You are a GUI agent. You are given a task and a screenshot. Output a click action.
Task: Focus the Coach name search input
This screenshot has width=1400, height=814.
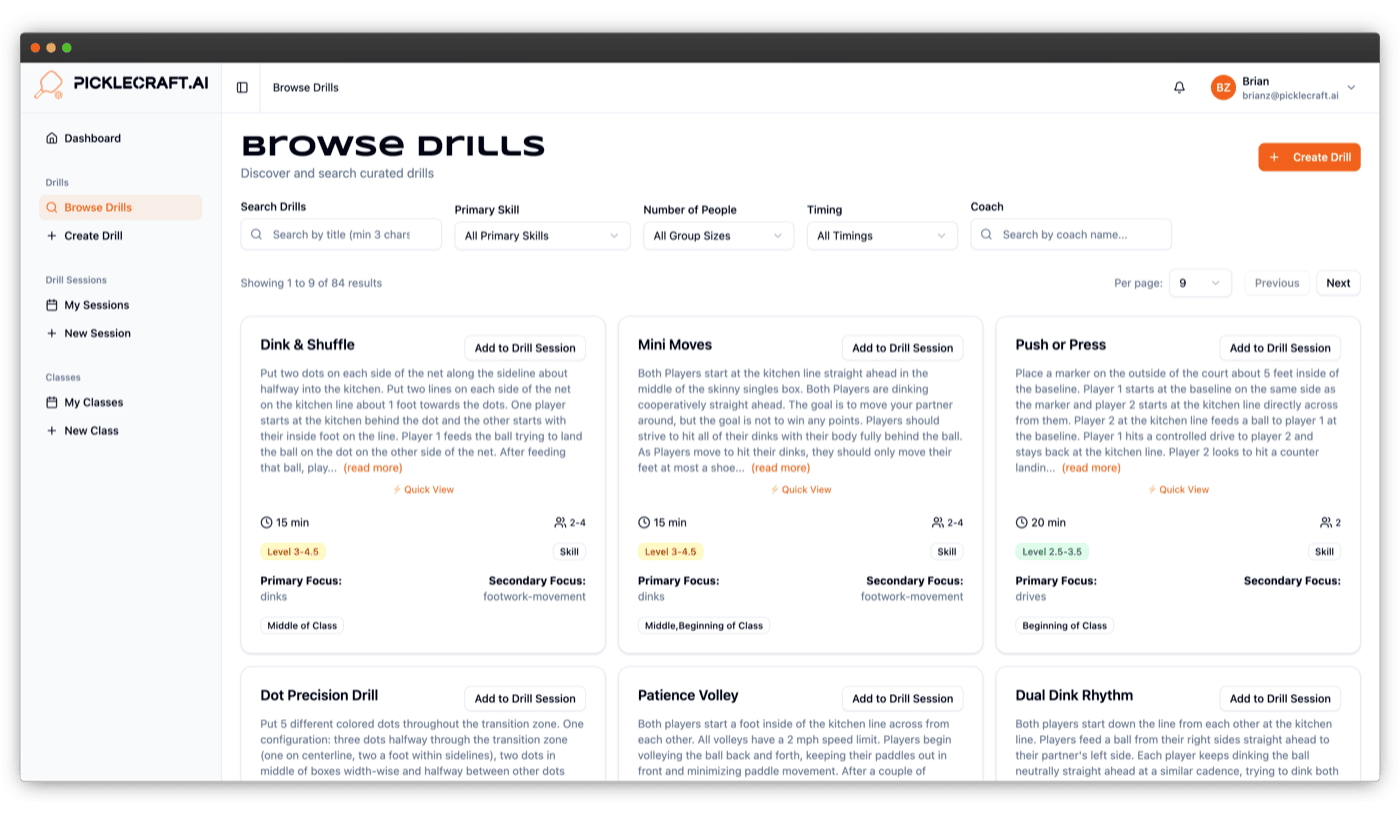pyautogui.click(x=1071, y=235)
